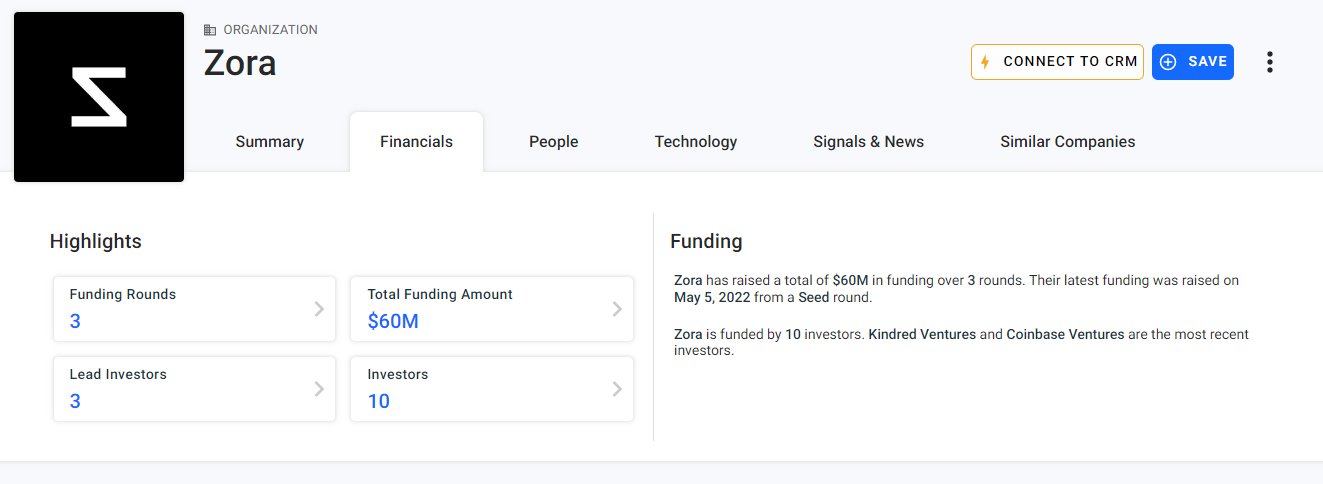Viewport: 1323px width, 484px height.
Task: Go to the Technology tab
Action: pyautogui.click(x=696, y=142)
